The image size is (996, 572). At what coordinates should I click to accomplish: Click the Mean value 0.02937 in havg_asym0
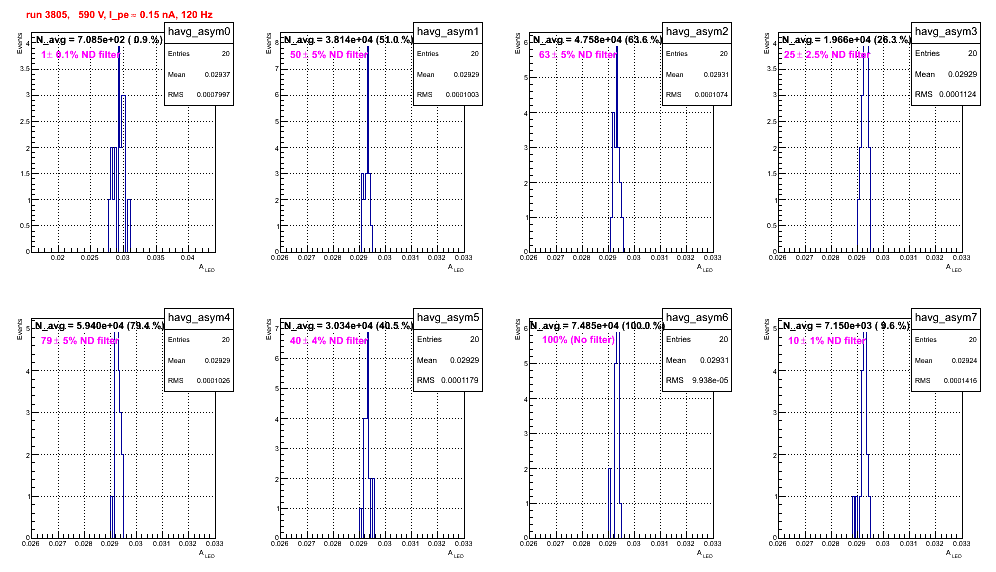point(217,74)
